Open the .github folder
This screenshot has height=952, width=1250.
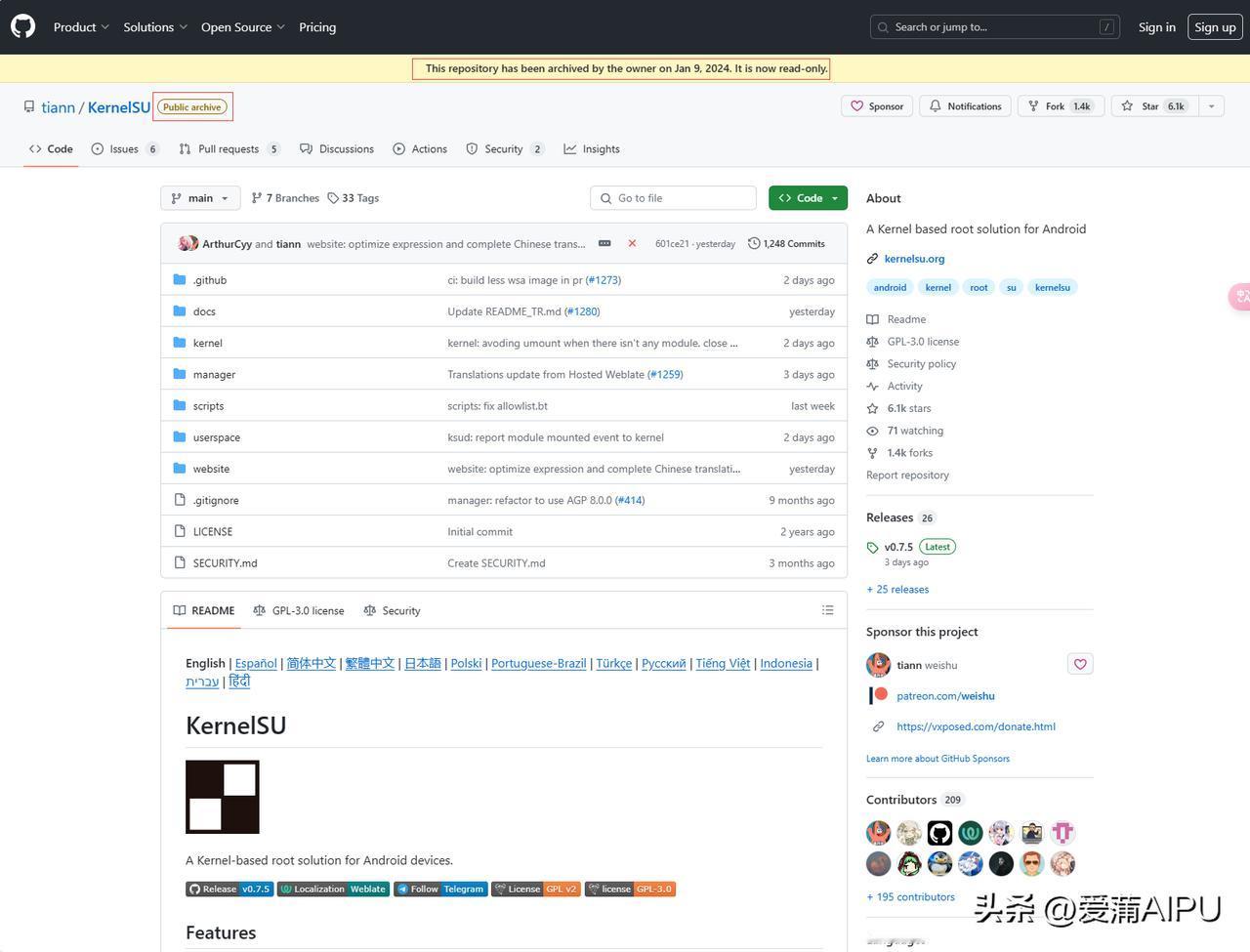(x=210, y=280)
